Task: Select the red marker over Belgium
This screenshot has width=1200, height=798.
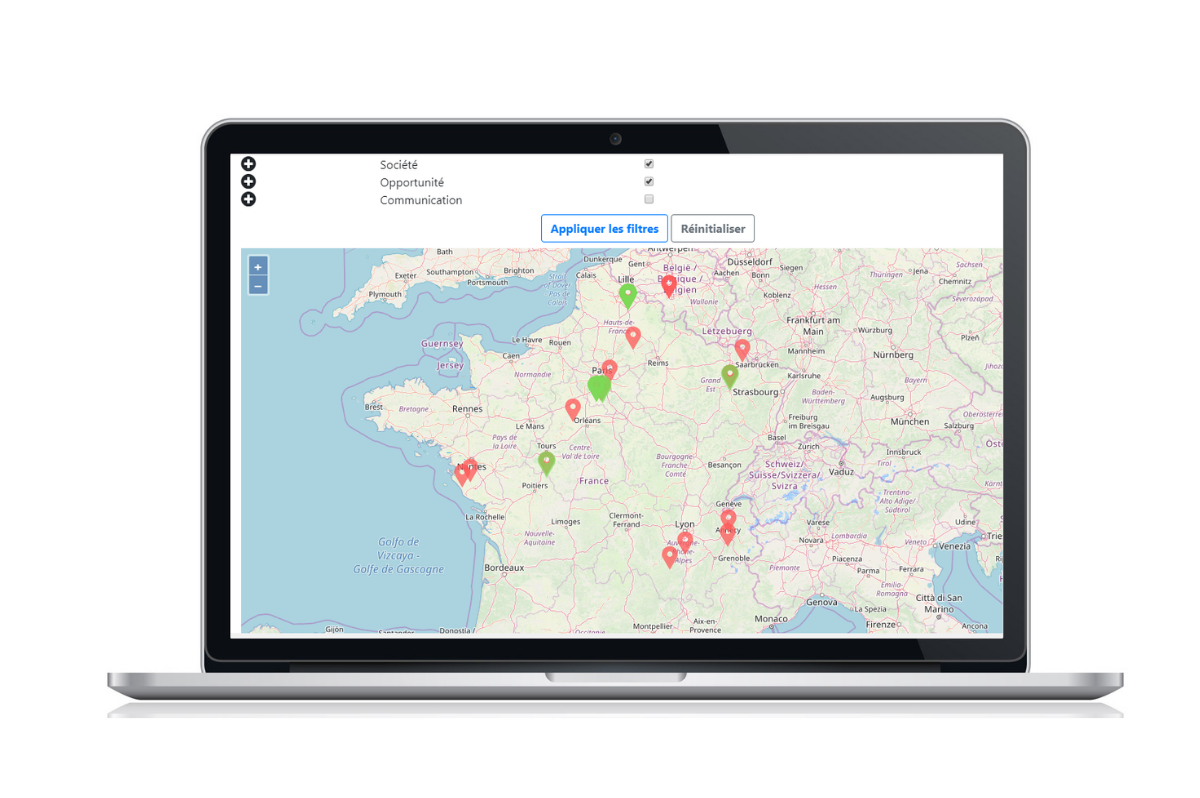Action: coord(669,286)
